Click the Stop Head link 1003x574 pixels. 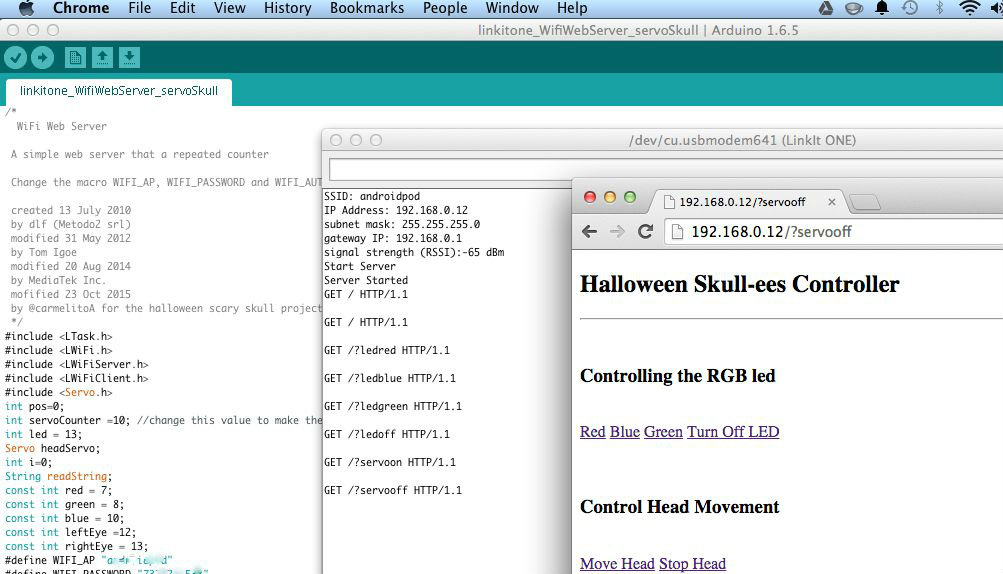click(x=692, y=564)
